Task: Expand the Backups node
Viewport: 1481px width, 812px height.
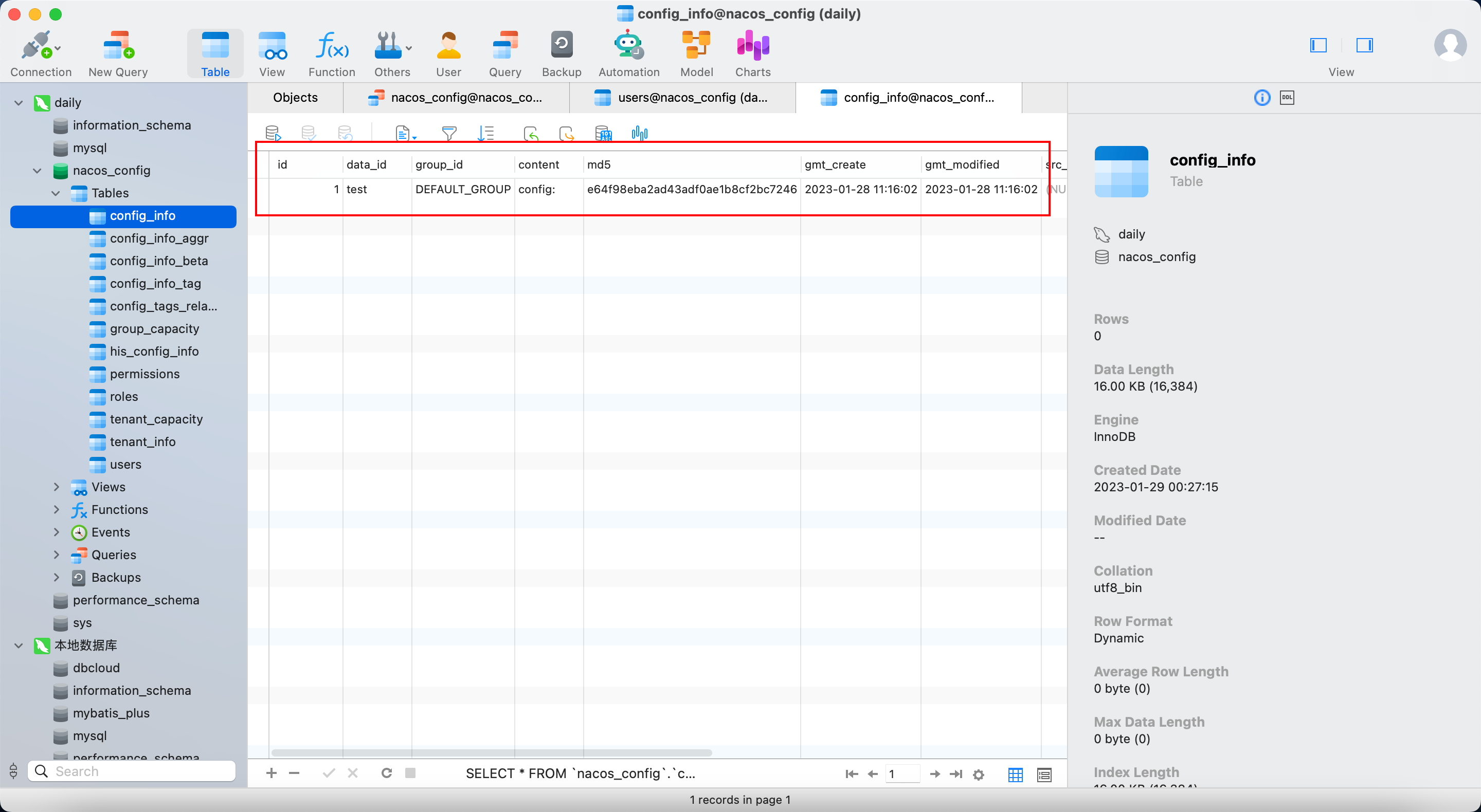Action: pyautogui.click(x=57, y=577)
